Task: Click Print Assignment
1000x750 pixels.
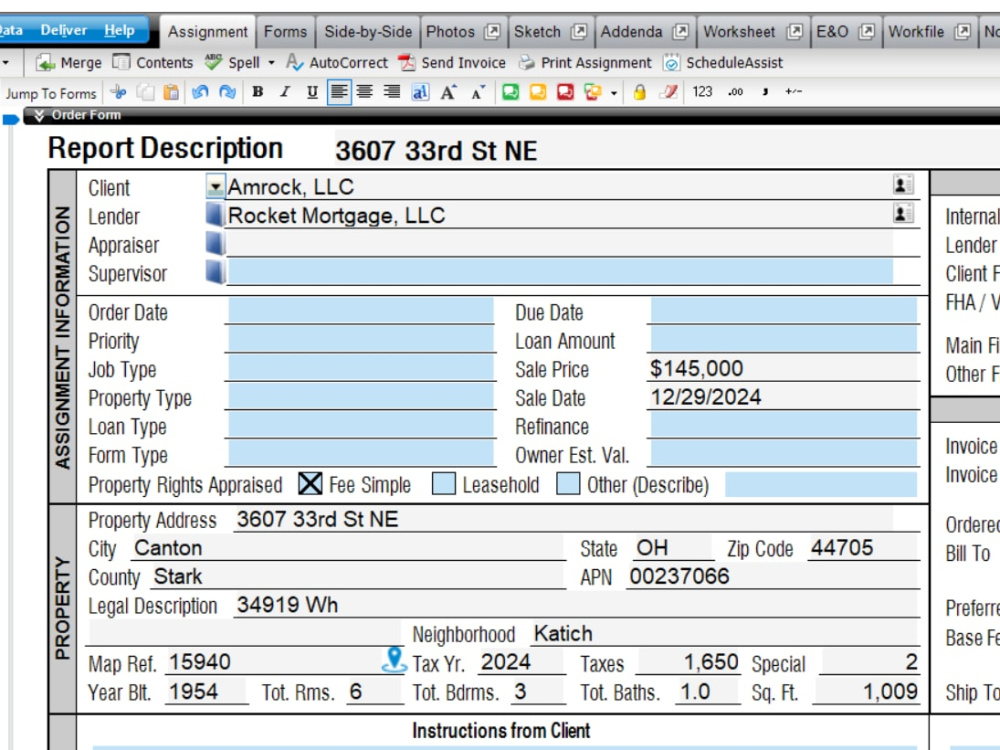Action: pyautogui.click(x=585, y=62)
